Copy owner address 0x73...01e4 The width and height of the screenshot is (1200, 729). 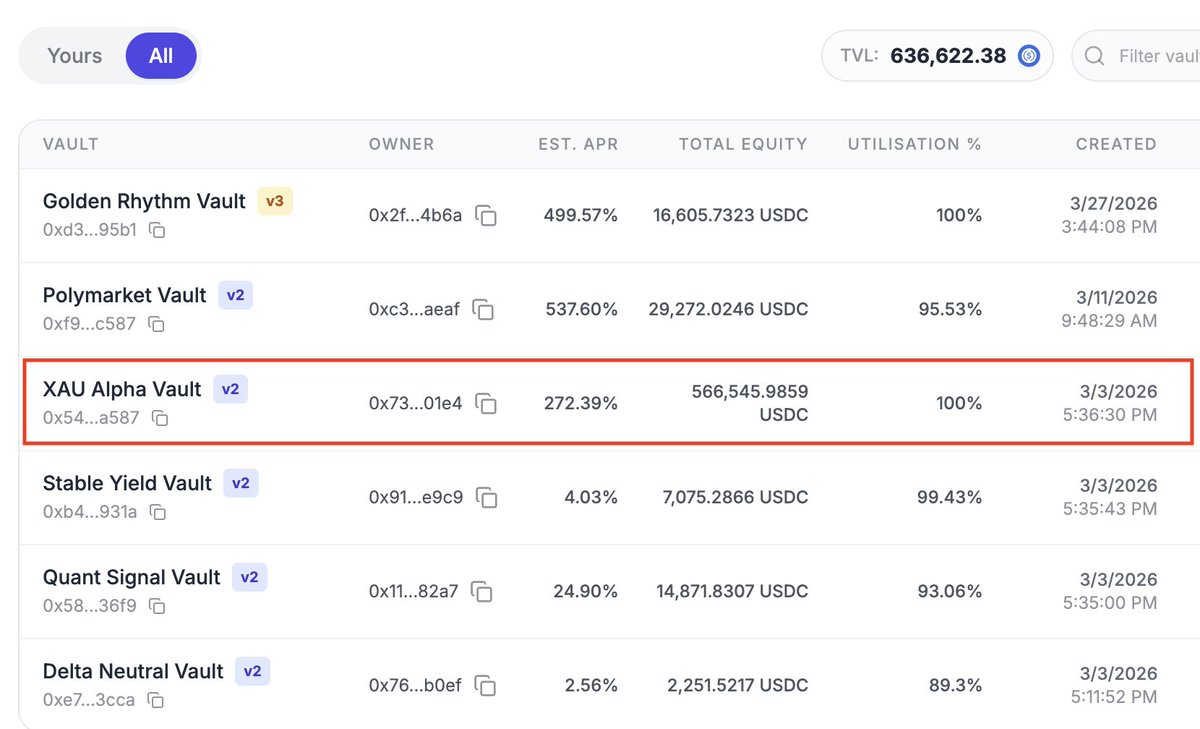[x=486, y=403]
